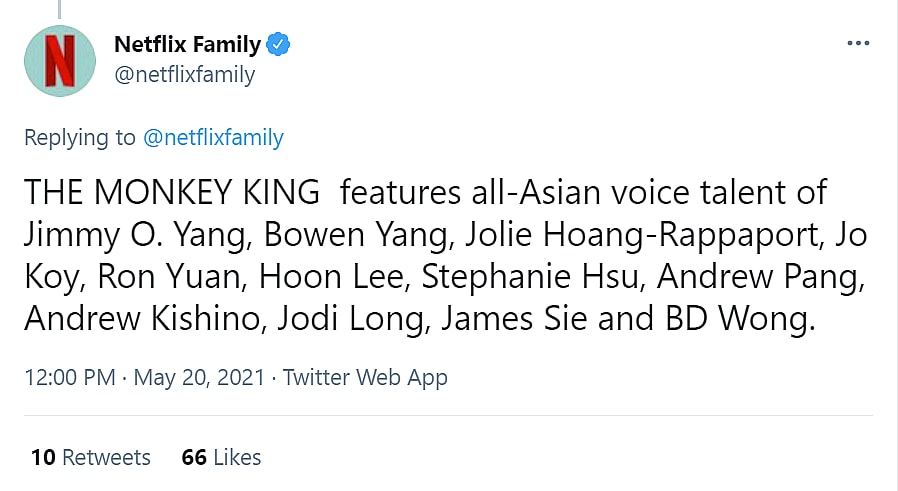Click the name Jolie Hoang-Rappaport
898x491 pixels.
[600, 235]
